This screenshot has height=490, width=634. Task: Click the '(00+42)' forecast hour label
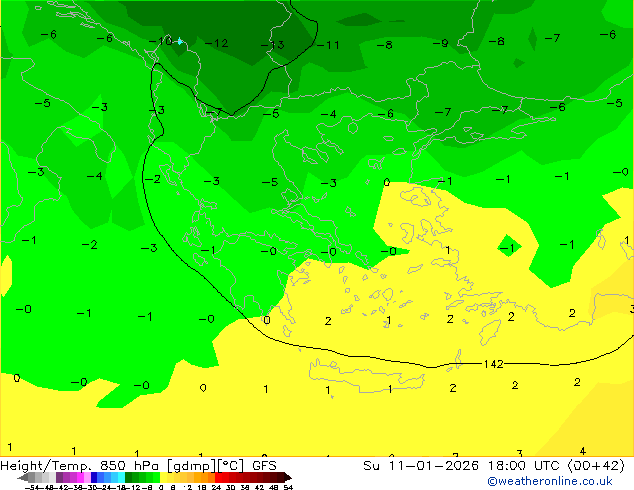[596, 465]
